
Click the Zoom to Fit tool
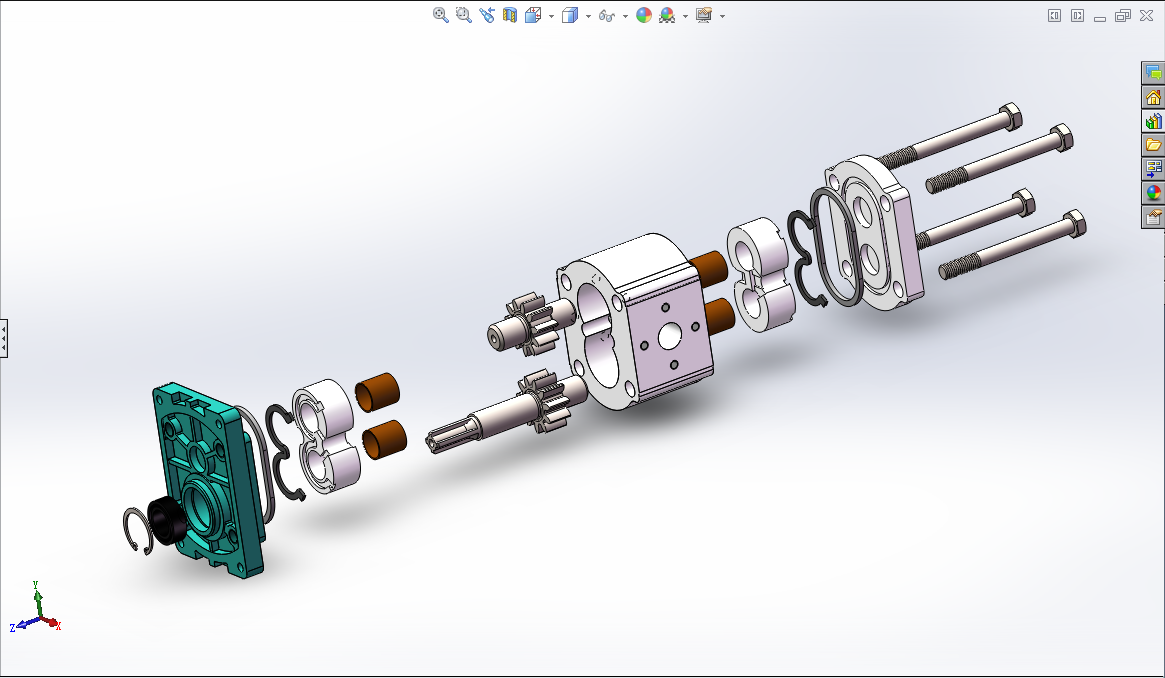pos(440,15)
